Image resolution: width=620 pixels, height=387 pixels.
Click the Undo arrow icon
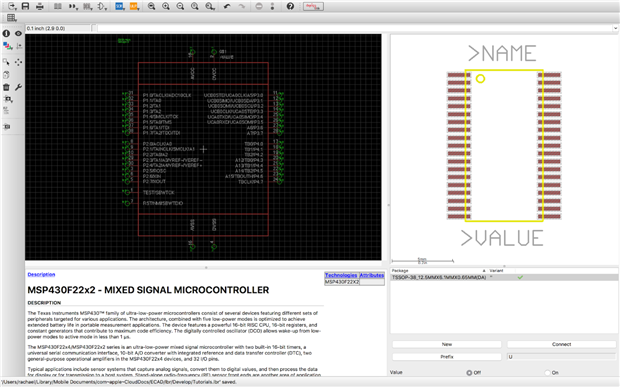(x=227, y=6)
